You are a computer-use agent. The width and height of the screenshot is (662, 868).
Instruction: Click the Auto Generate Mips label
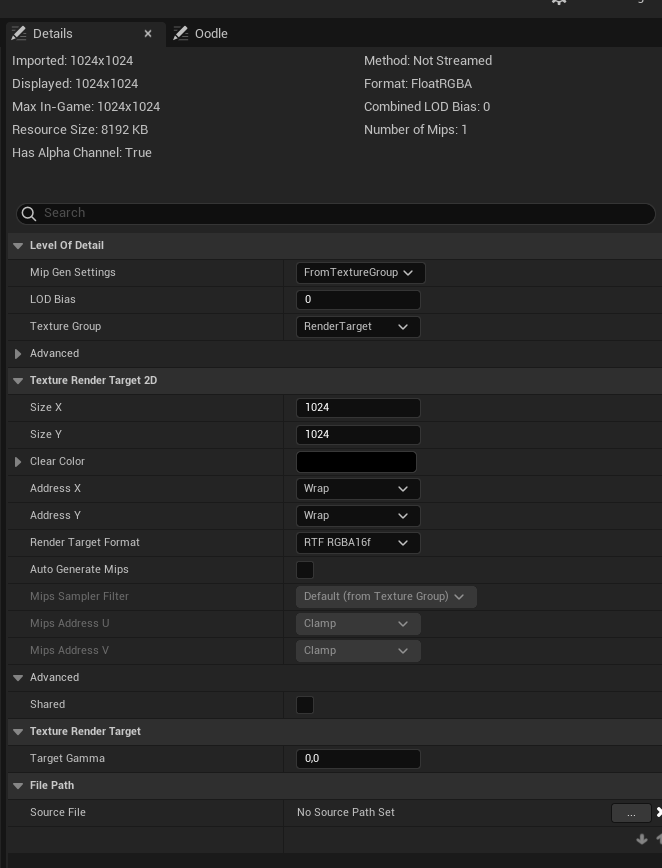[x=79, y=570]
